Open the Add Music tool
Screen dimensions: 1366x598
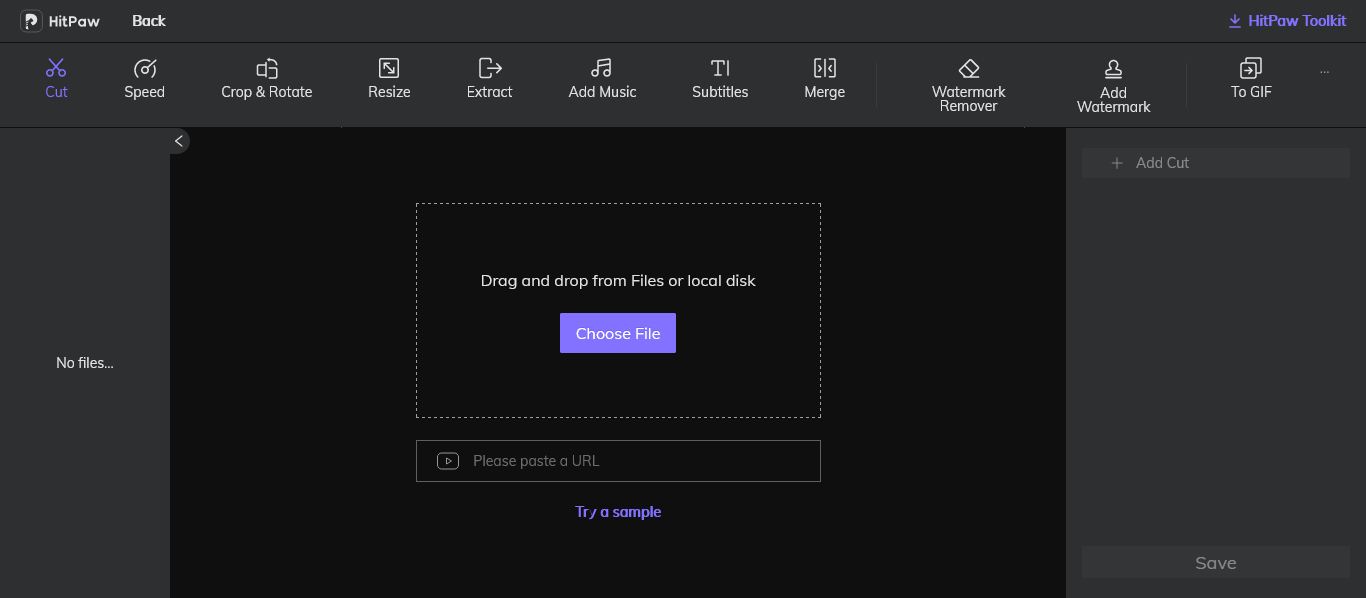(602, 79)
